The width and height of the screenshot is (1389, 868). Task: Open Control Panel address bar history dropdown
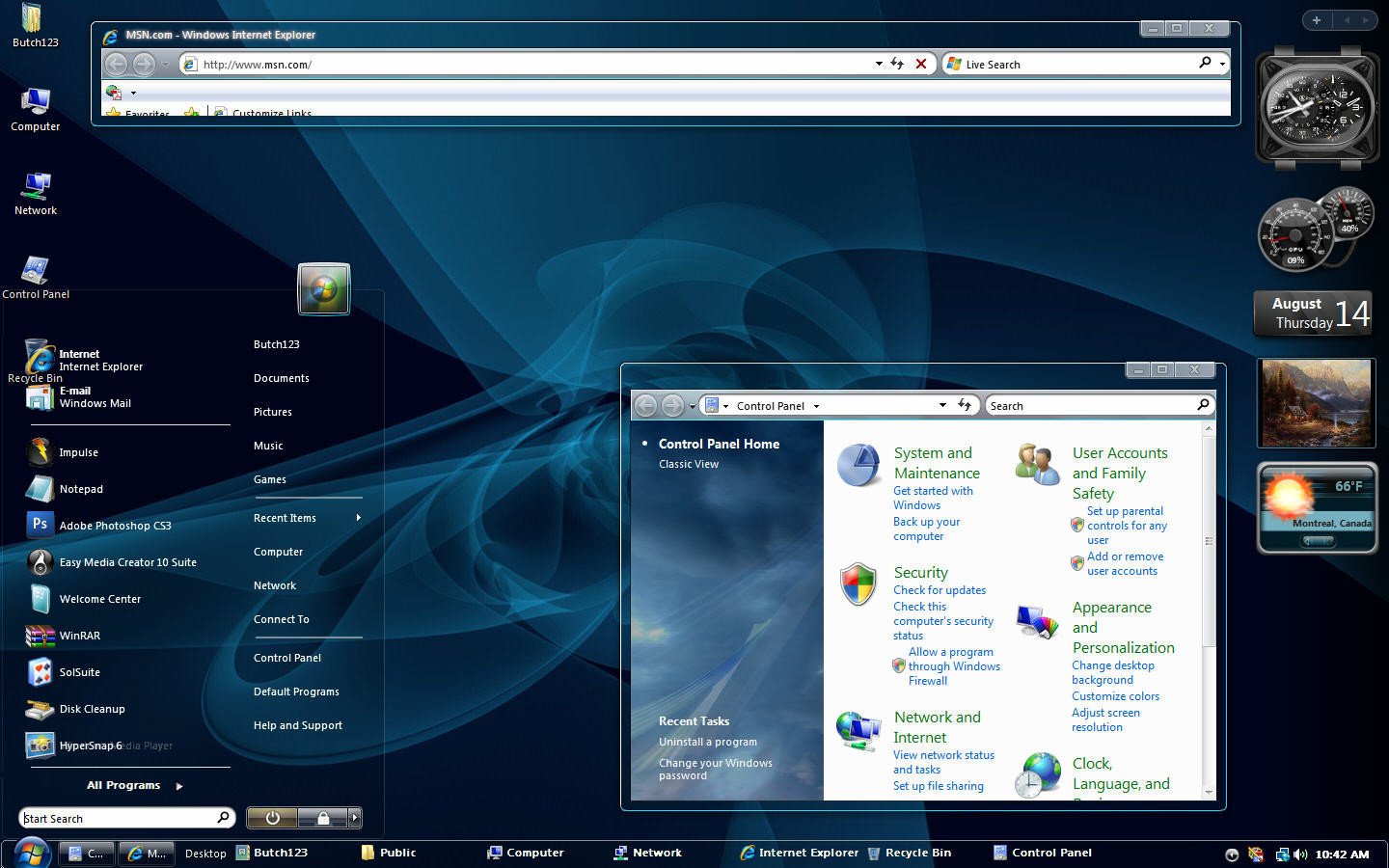click(x=942, y=405)
